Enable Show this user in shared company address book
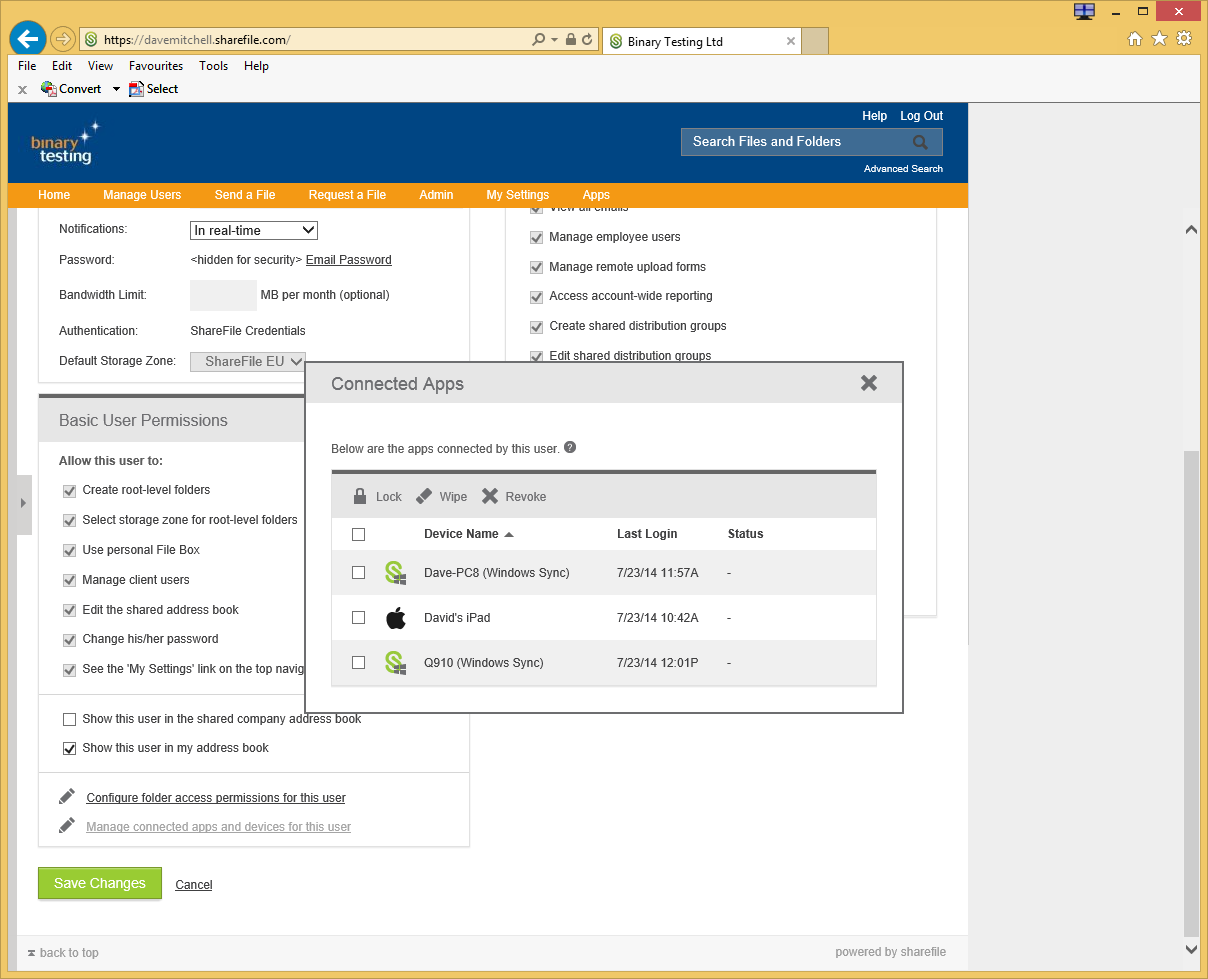The image size is (1208, 979). (x=70, y=719)
